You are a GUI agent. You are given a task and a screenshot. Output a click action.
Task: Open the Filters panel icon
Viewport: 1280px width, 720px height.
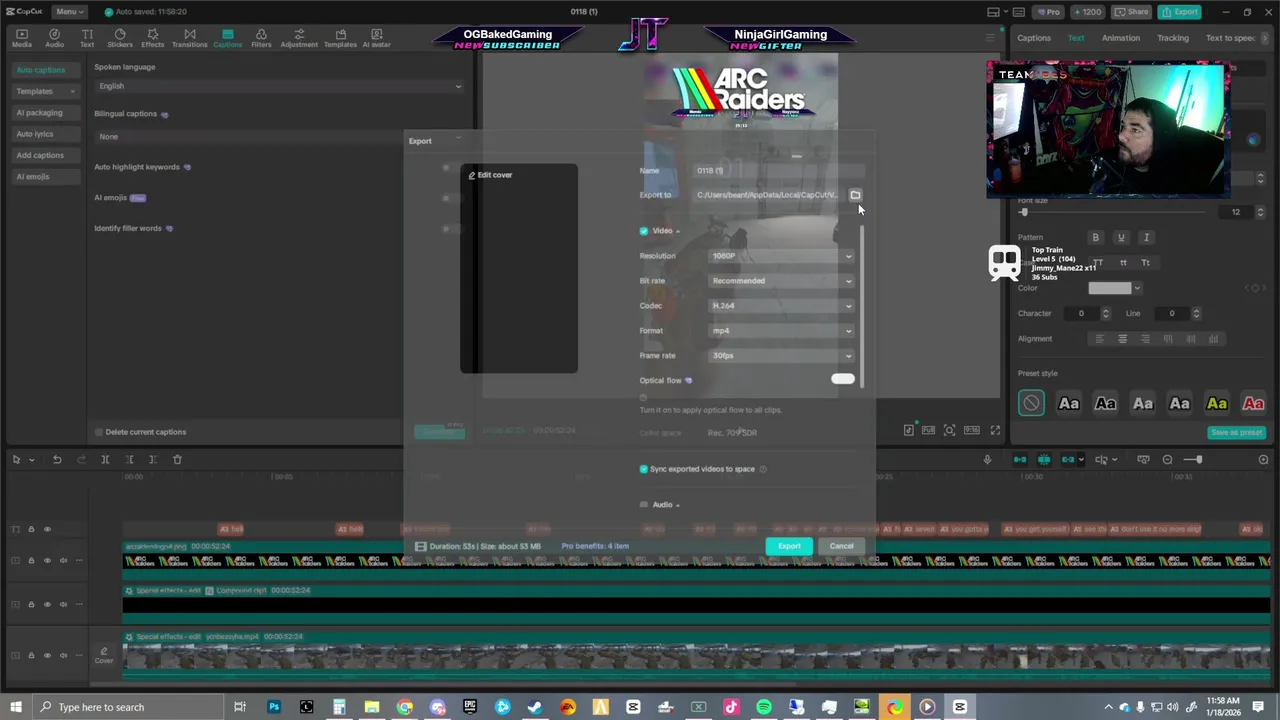(x=261, y=38)
